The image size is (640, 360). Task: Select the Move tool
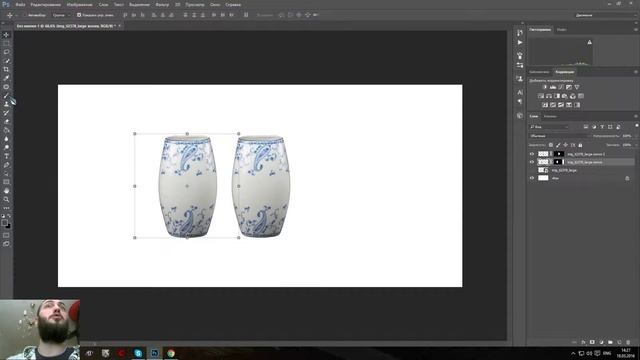pyautogui.click(x=6, y=35)
